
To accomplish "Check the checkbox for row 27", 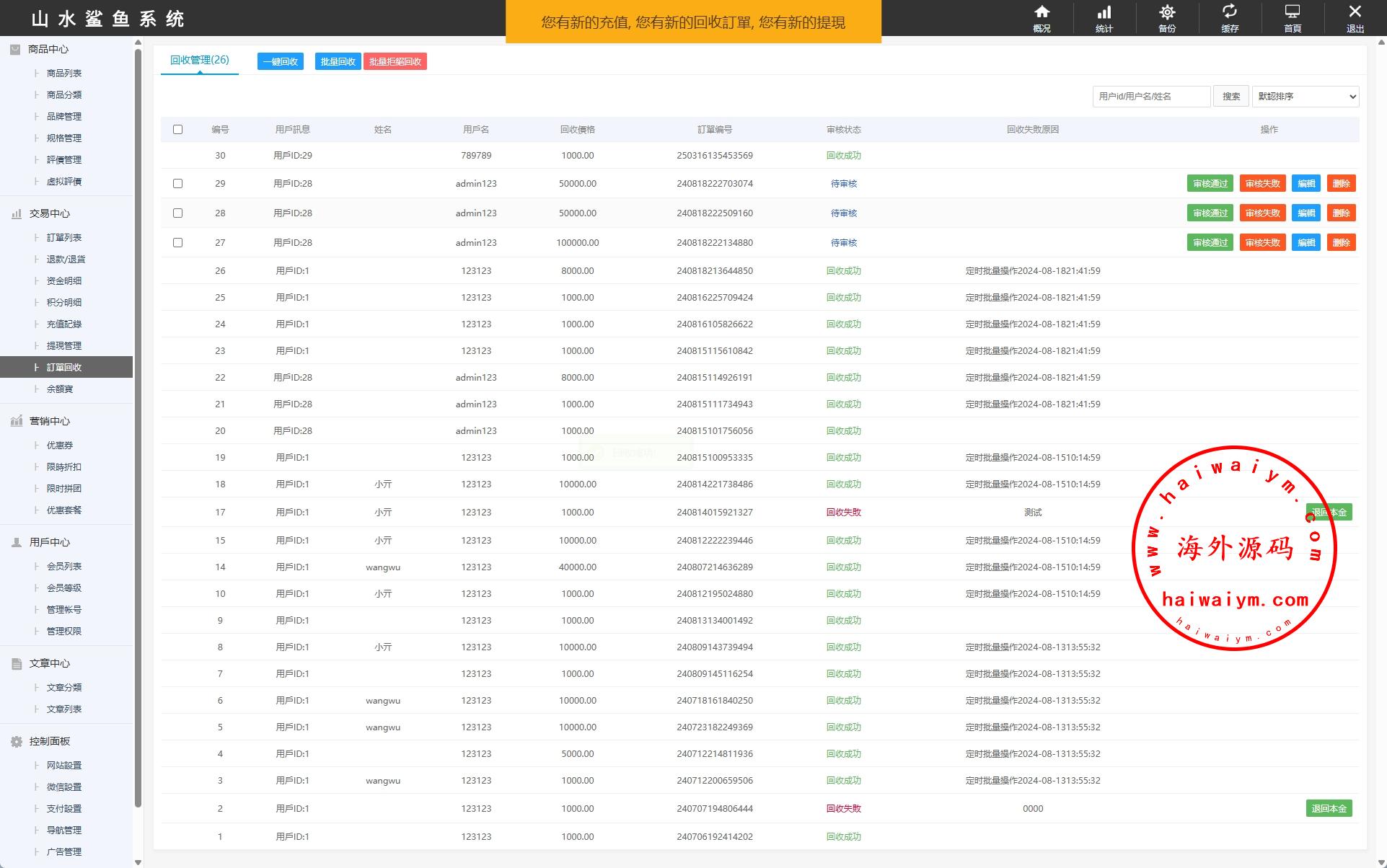I will click(177, 243).
